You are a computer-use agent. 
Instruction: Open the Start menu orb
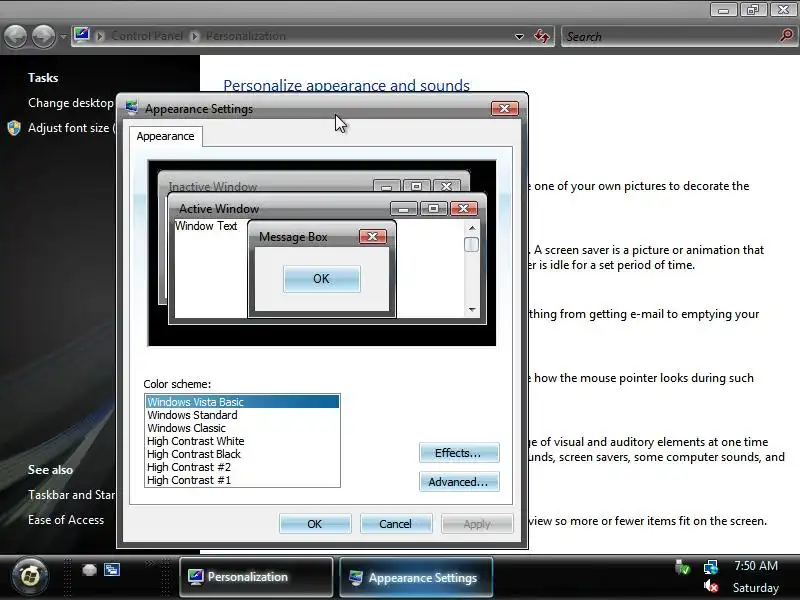click(30, 577)
